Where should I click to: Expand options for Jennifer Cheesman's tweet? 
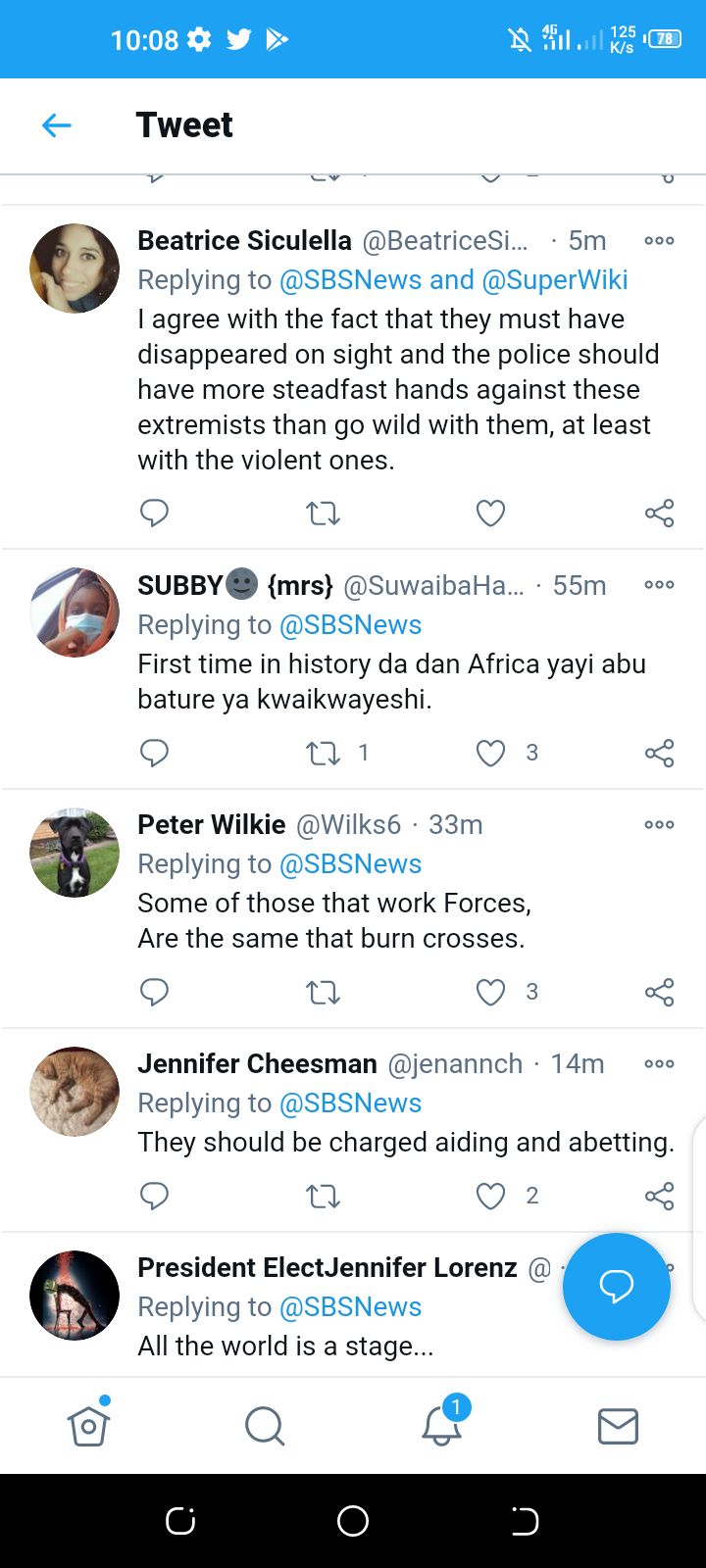click(x=659, y=1064)
